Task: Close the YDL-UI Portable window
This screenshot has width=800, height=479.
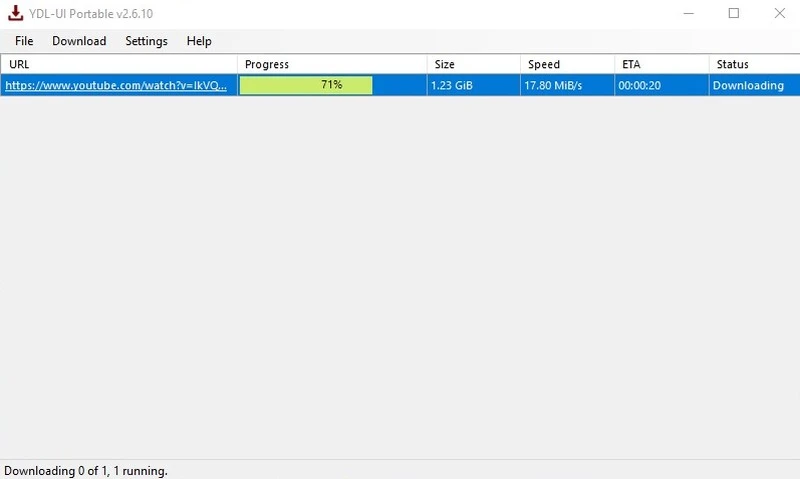Action: tap(779, 14)
